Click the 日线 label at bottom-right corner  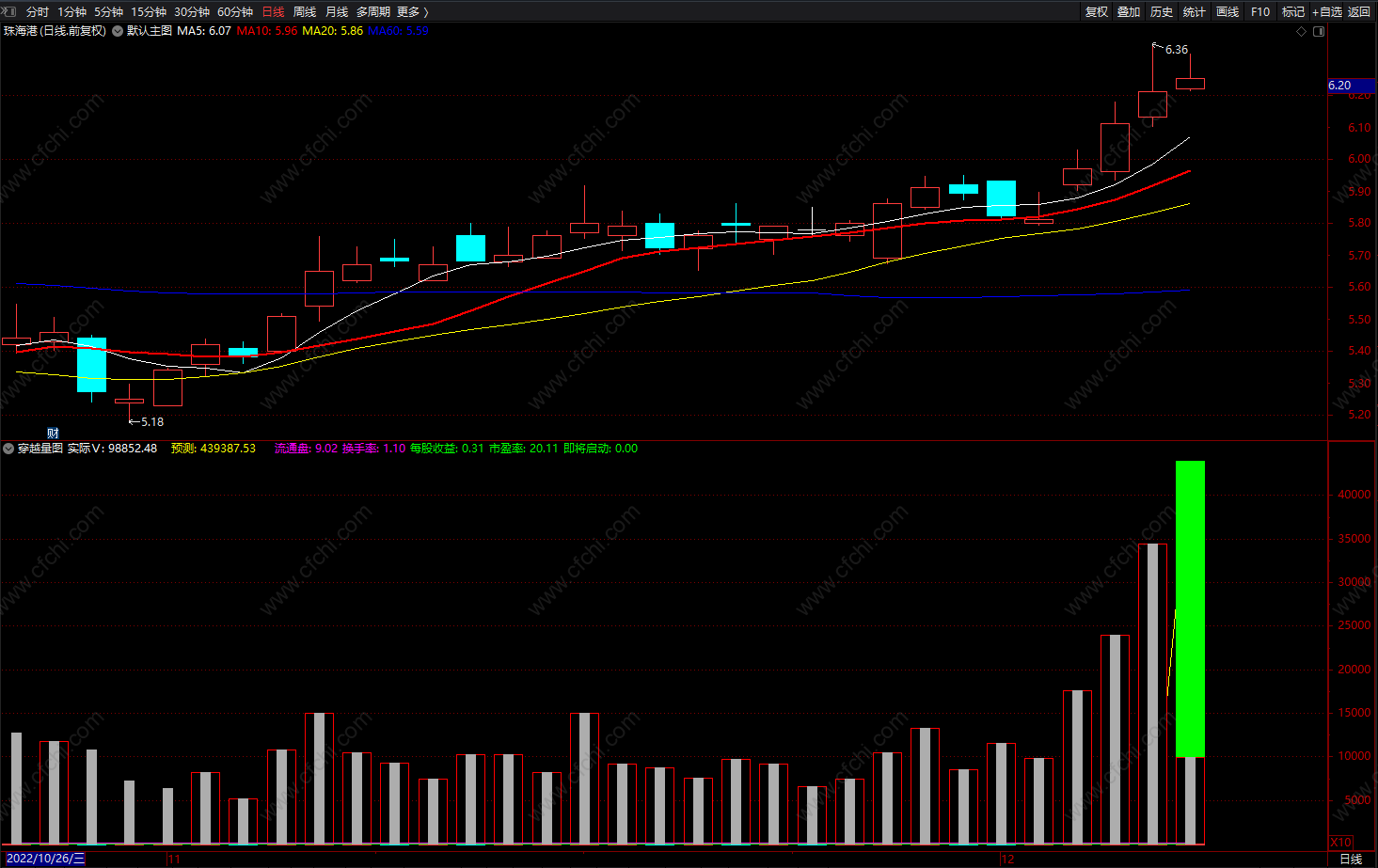coord(1351,859)
